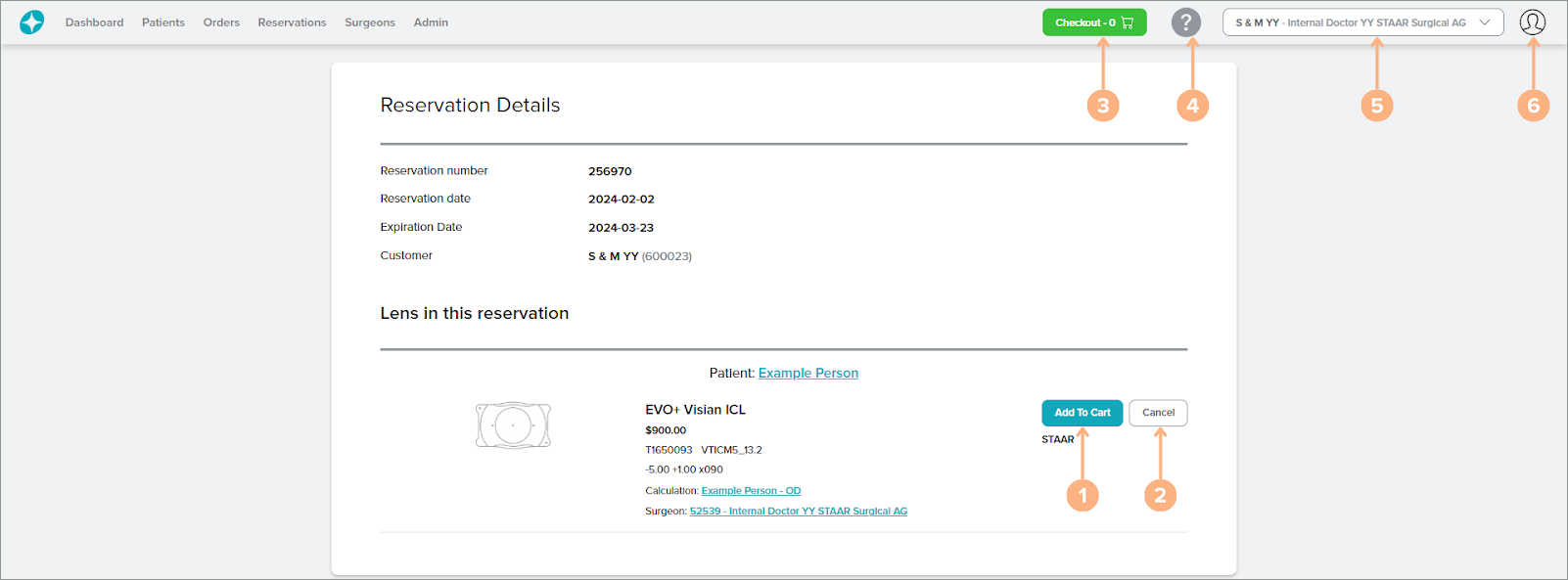Go to the Dashboard menu item
The height and width of the screenshot is (580, 1568).
[x=94, y=22]
